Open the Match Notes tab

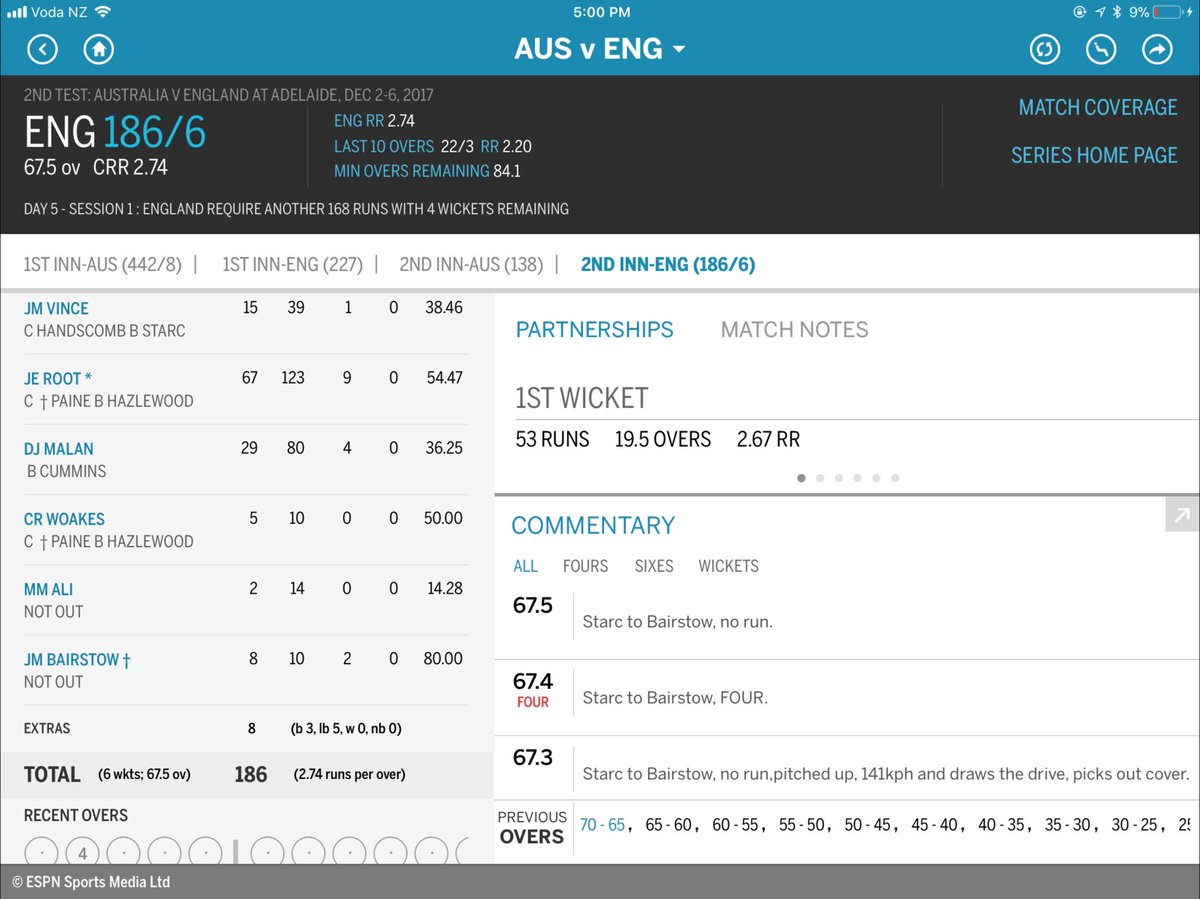(x=795, y=330)
